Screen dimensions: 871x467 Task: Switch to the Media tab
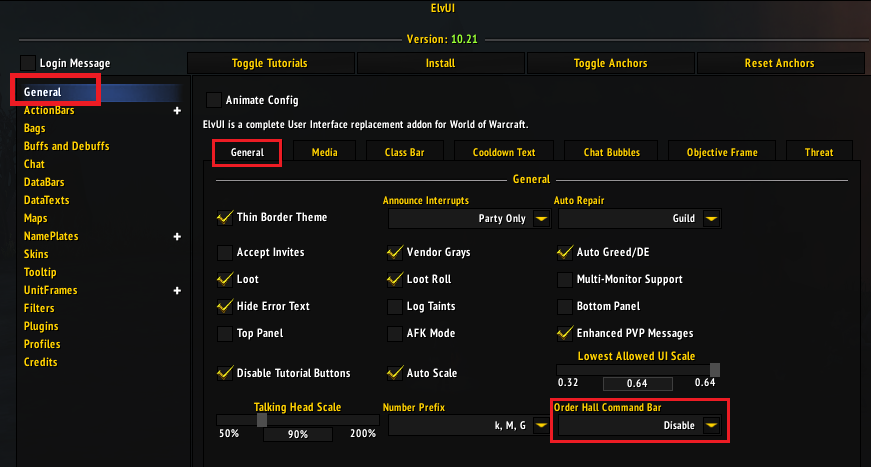point(324,152)
